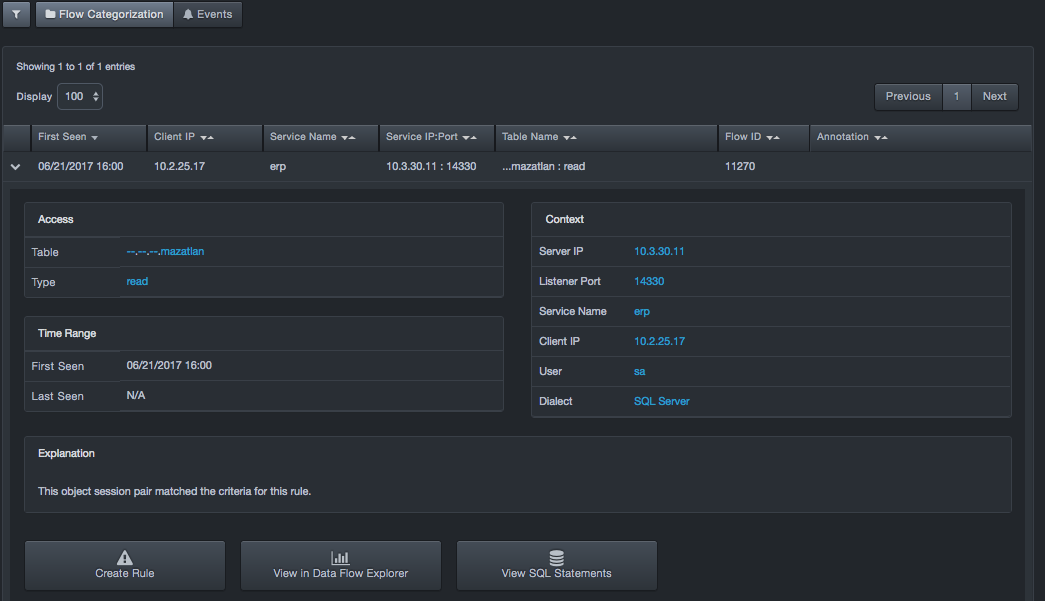
Task: Open the Display entries count dropdown
Action: pyautogui.click(x=80, y=97)
